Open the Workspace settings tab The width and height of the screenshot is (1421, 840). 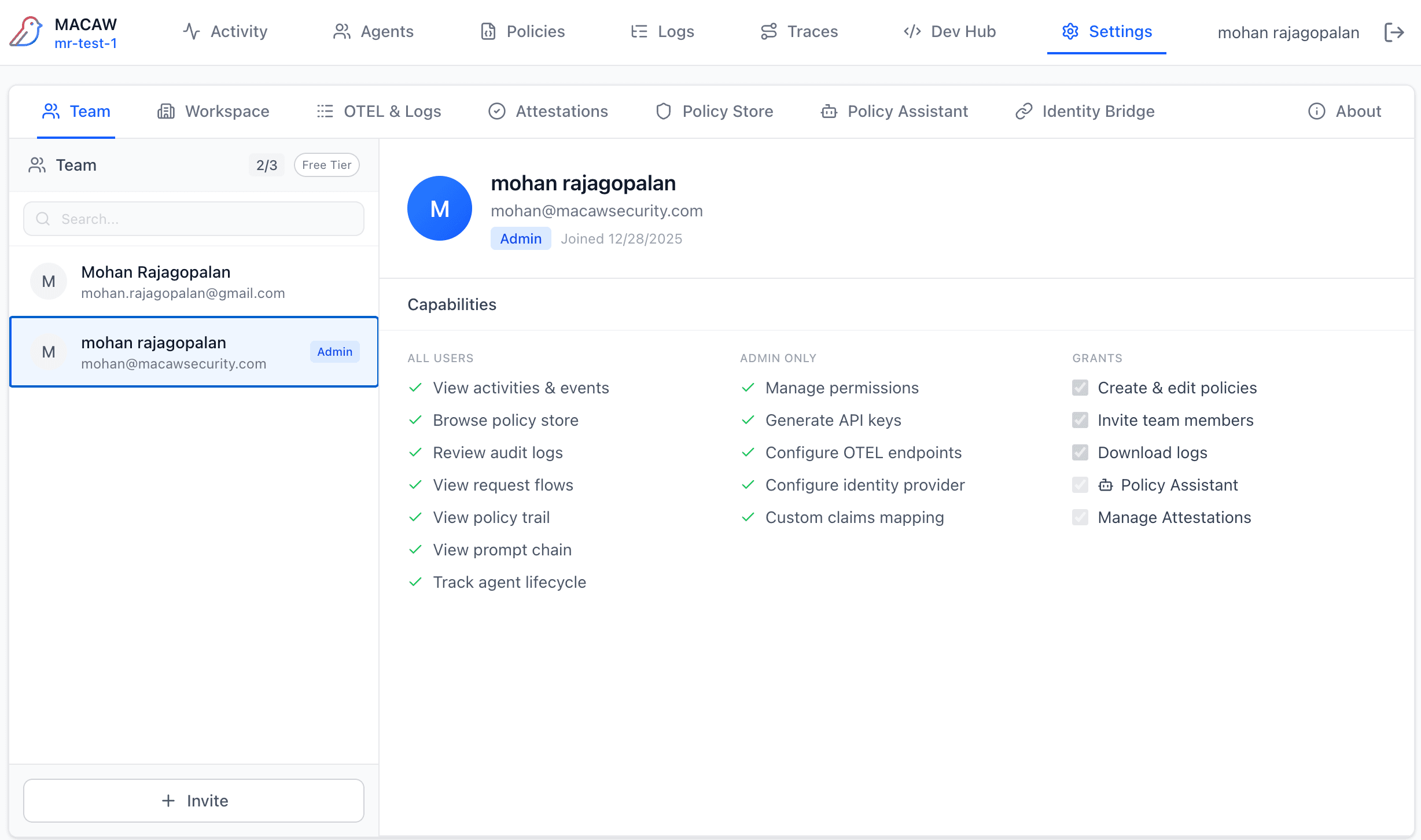tap(213, 111)
